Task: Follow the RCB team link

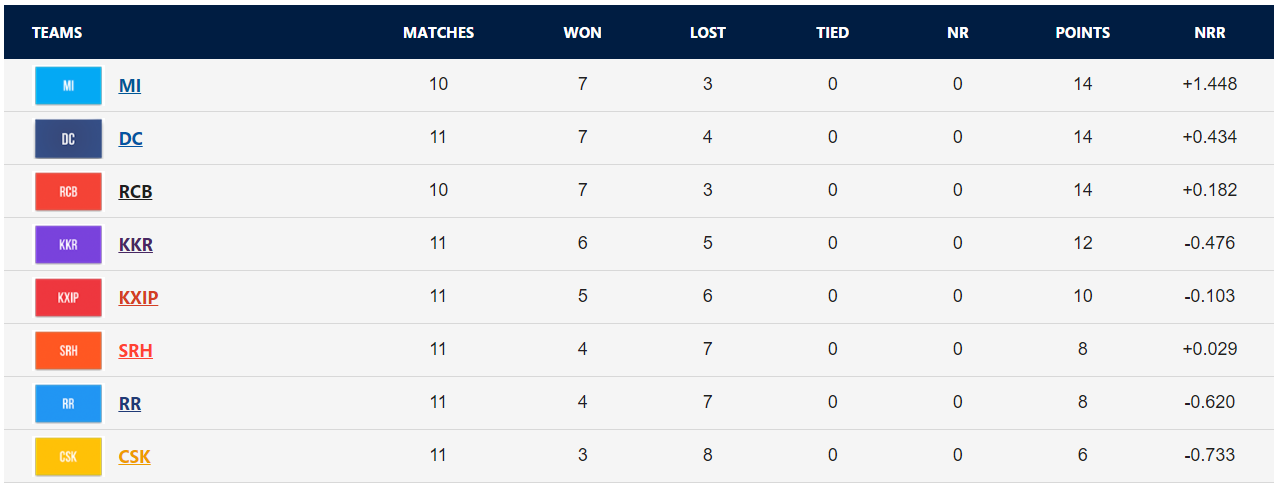Action: 136,192
